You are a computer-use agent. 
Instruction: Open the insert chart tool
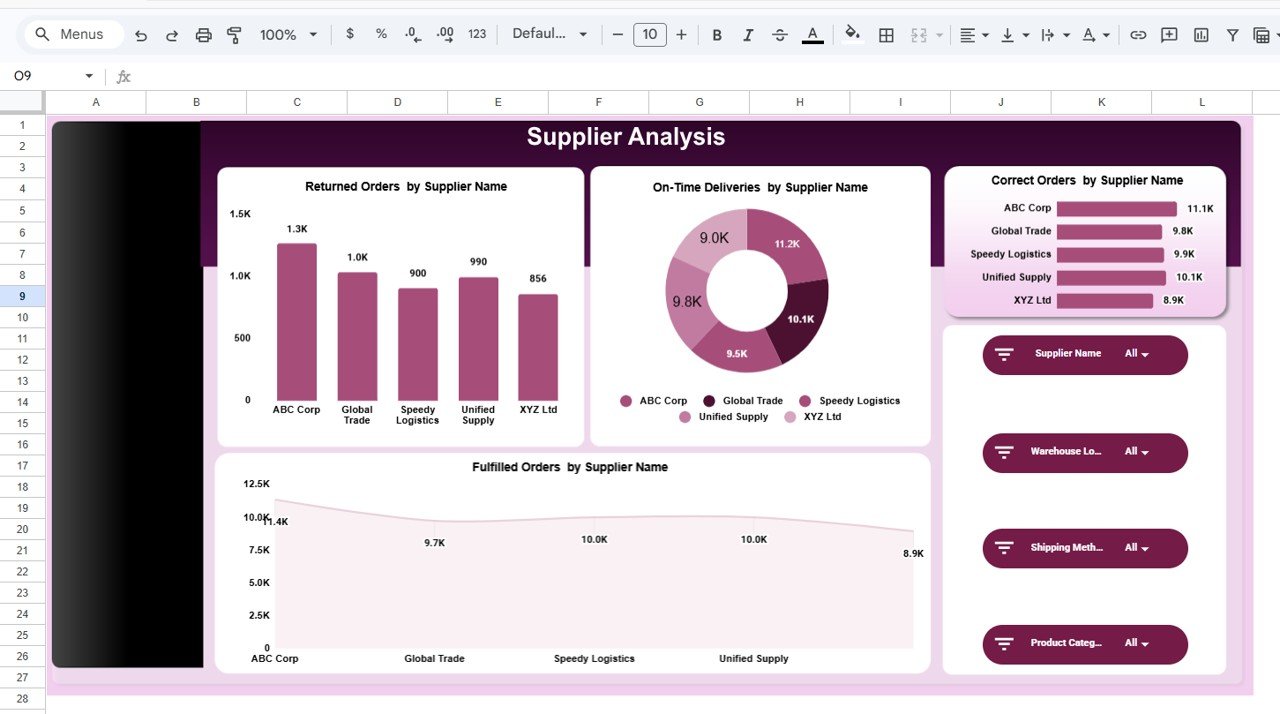coord(1200,34)
